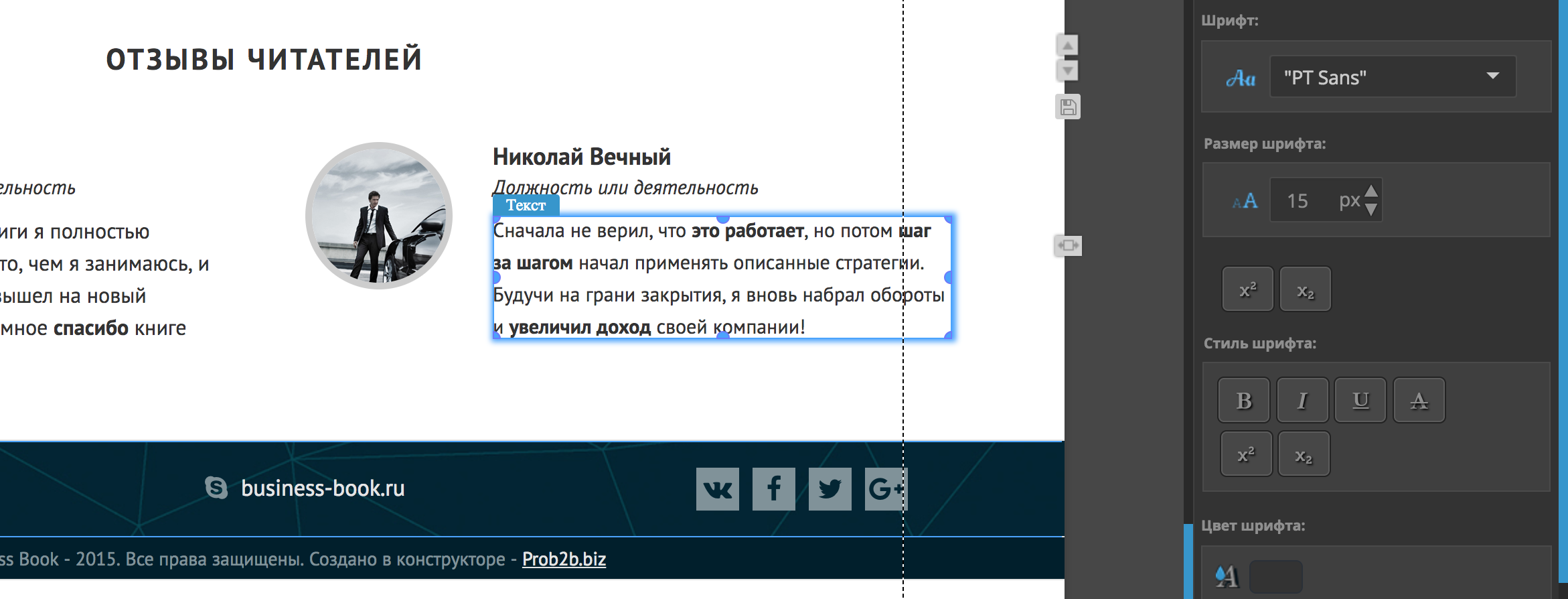The height and width of the screenshot is (599, 1568).
Task: Click the reviewer's round photo
Action: coord(379,216)
